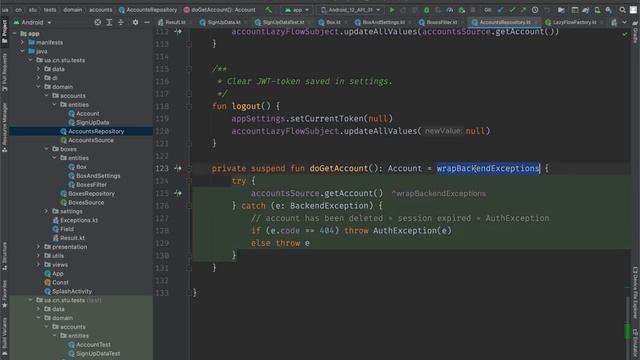Toggle code fold at line 118 logout

[189, 106]
